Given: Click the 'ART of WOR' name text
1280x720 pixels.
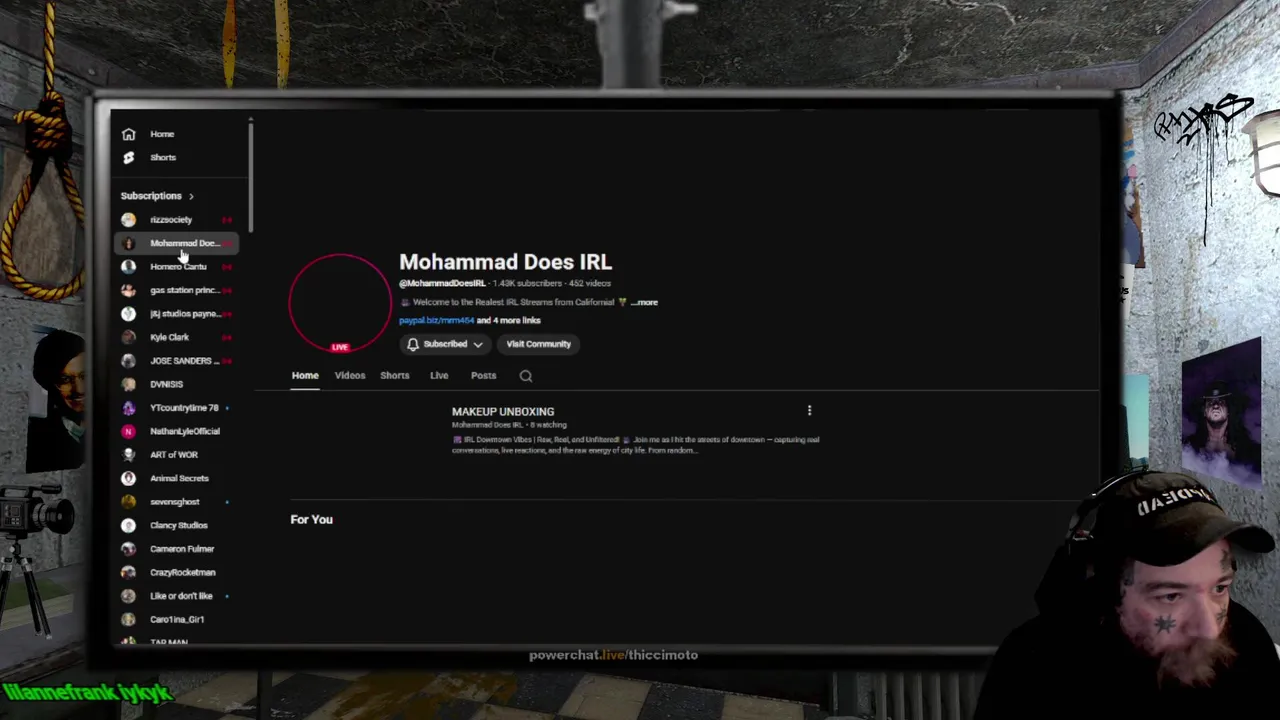Looking at the screenshot, I should coord(174,454).
